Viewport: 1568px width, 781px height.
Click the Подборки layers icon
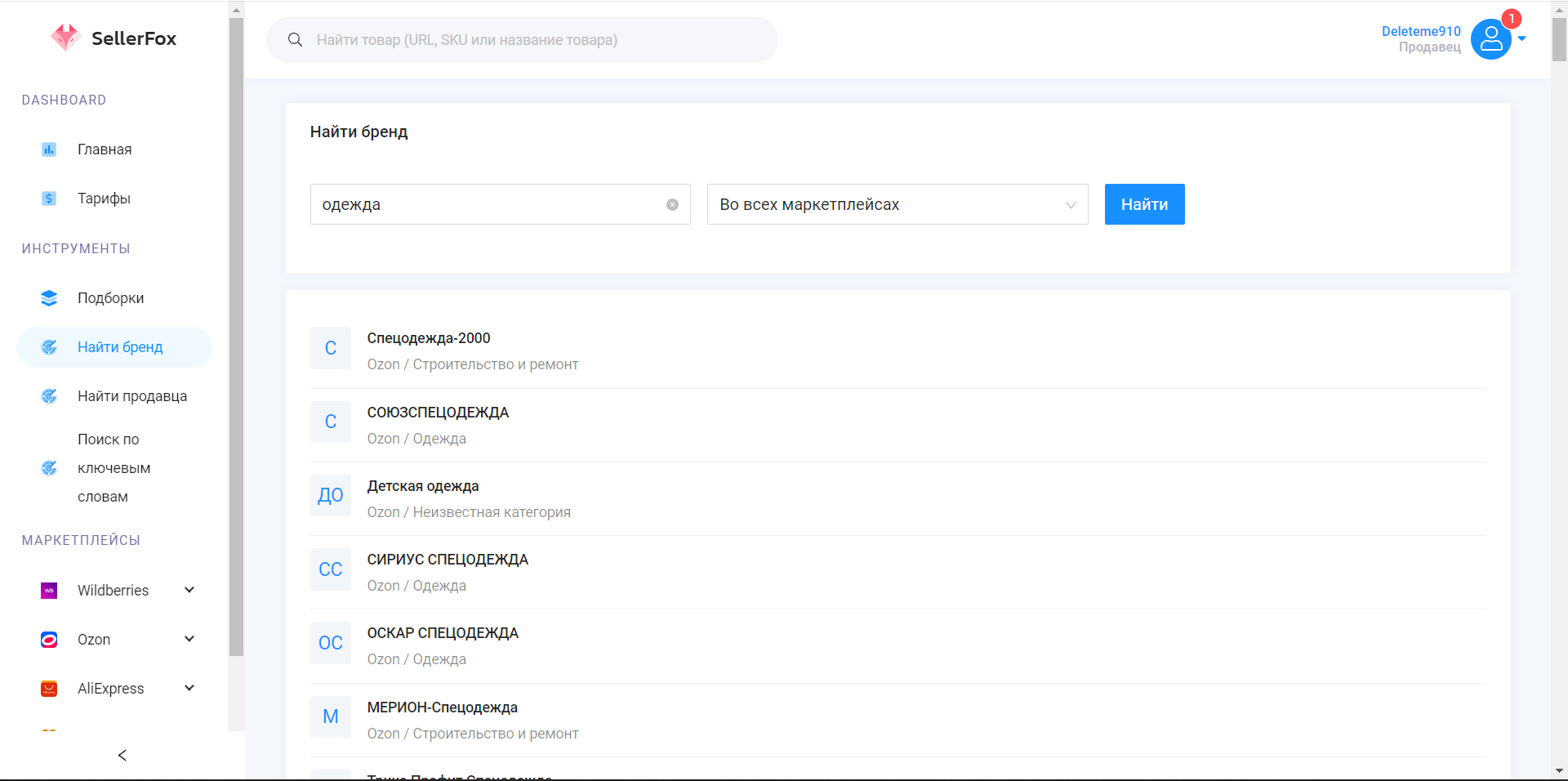pyautogui.click(x=49, y=298)
